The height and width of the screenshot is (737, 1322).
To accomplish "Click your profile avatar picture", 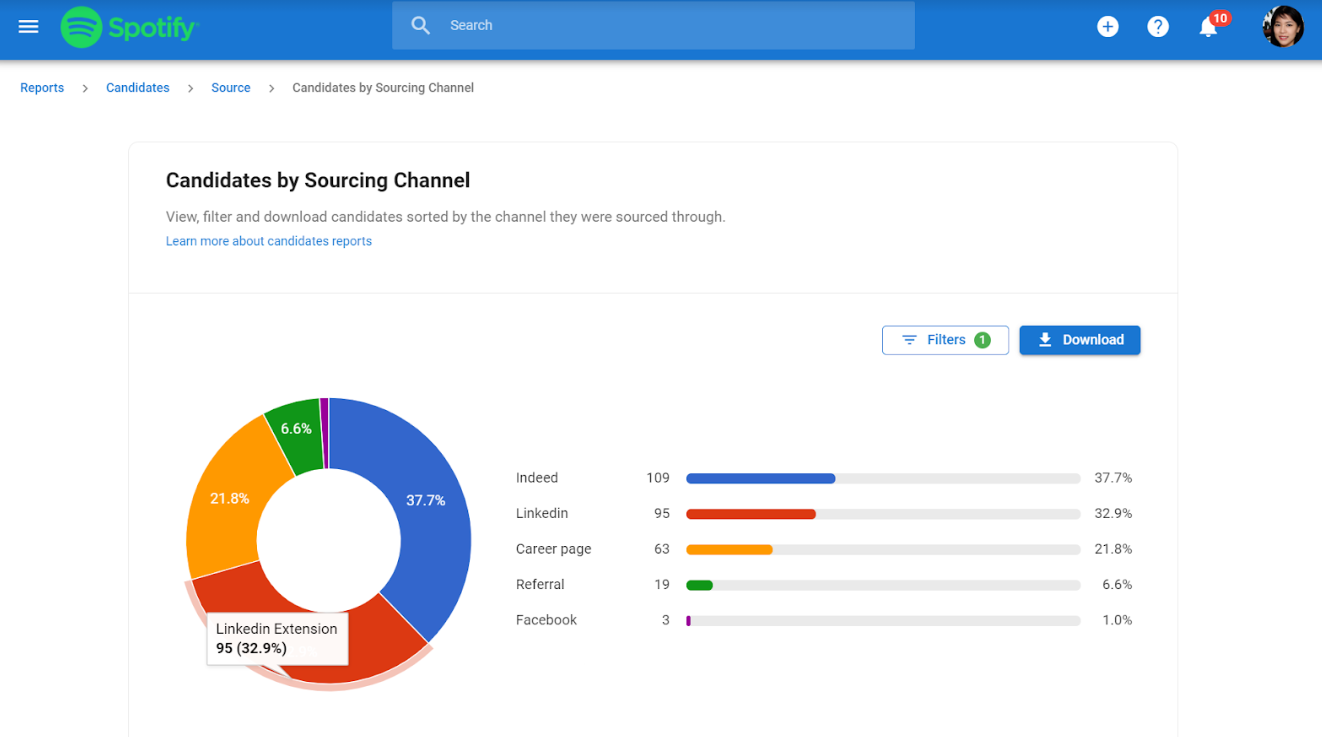I will [1283, 26].
